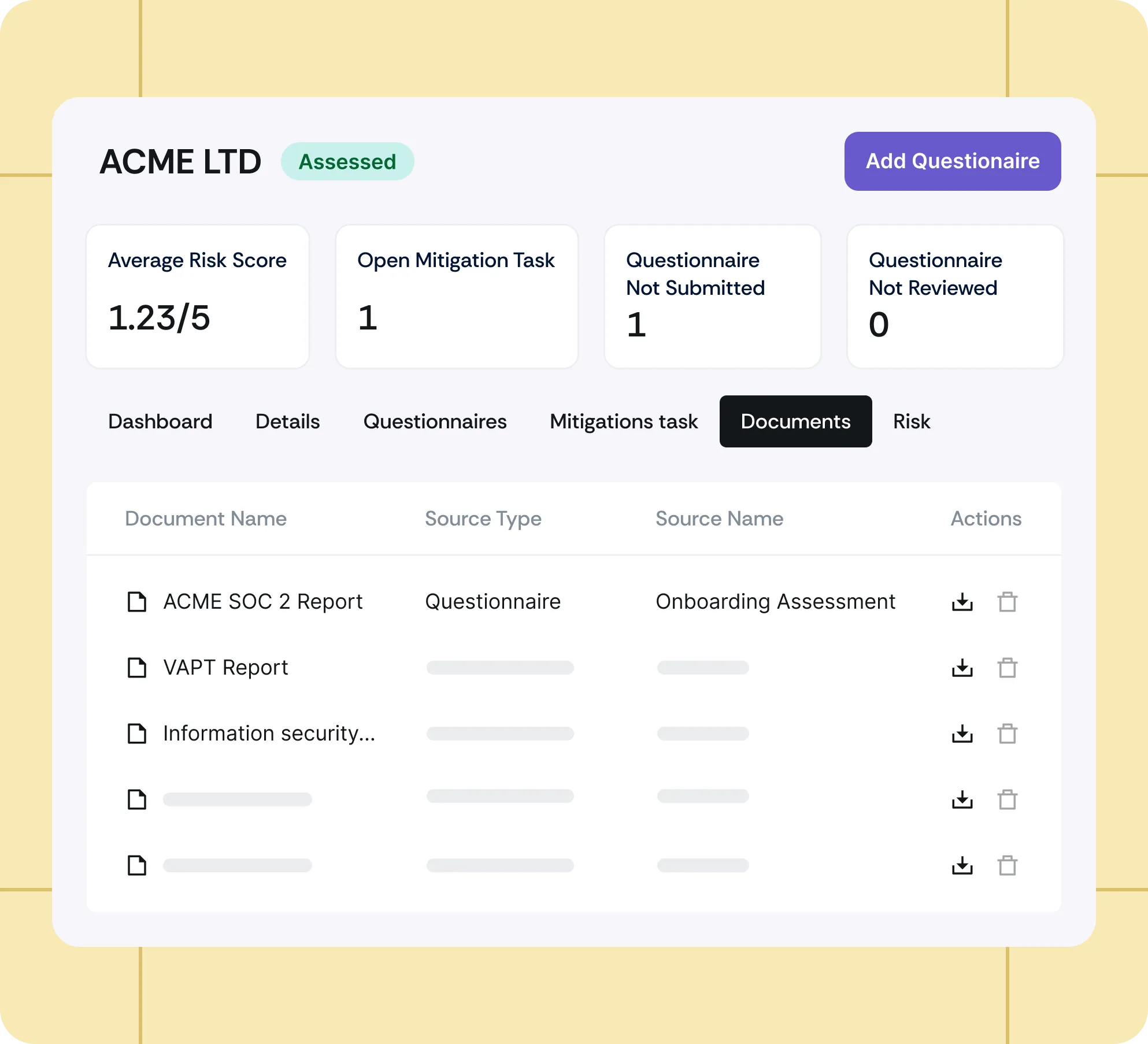Switch to the Dashboard tab
Screen dimensions: 1148x1044
[x=160, y=421]
